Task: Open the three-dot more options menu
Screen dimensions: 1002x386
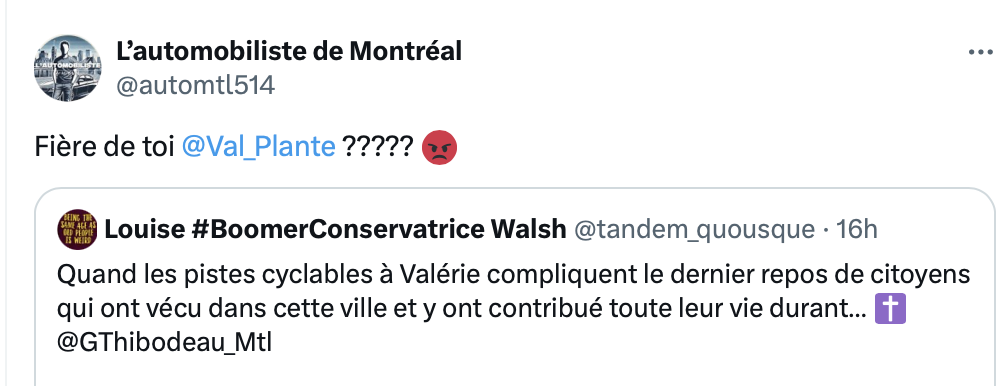Action: coord(980,52)
